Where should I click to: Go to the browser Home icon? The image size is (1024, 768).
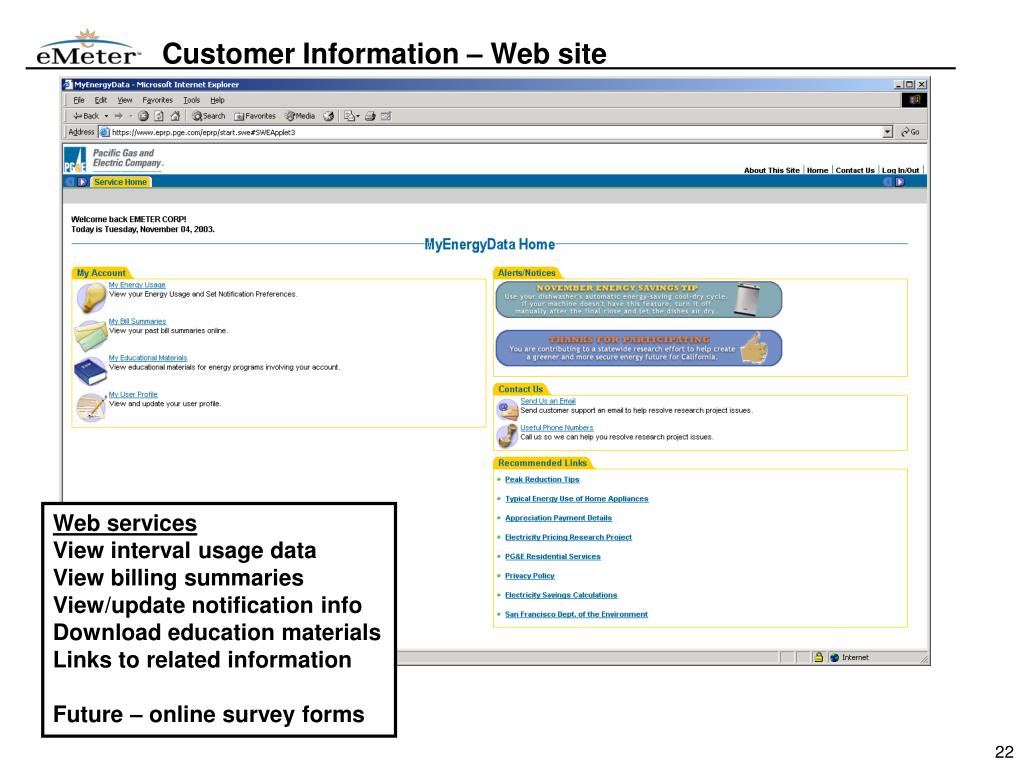175,116
